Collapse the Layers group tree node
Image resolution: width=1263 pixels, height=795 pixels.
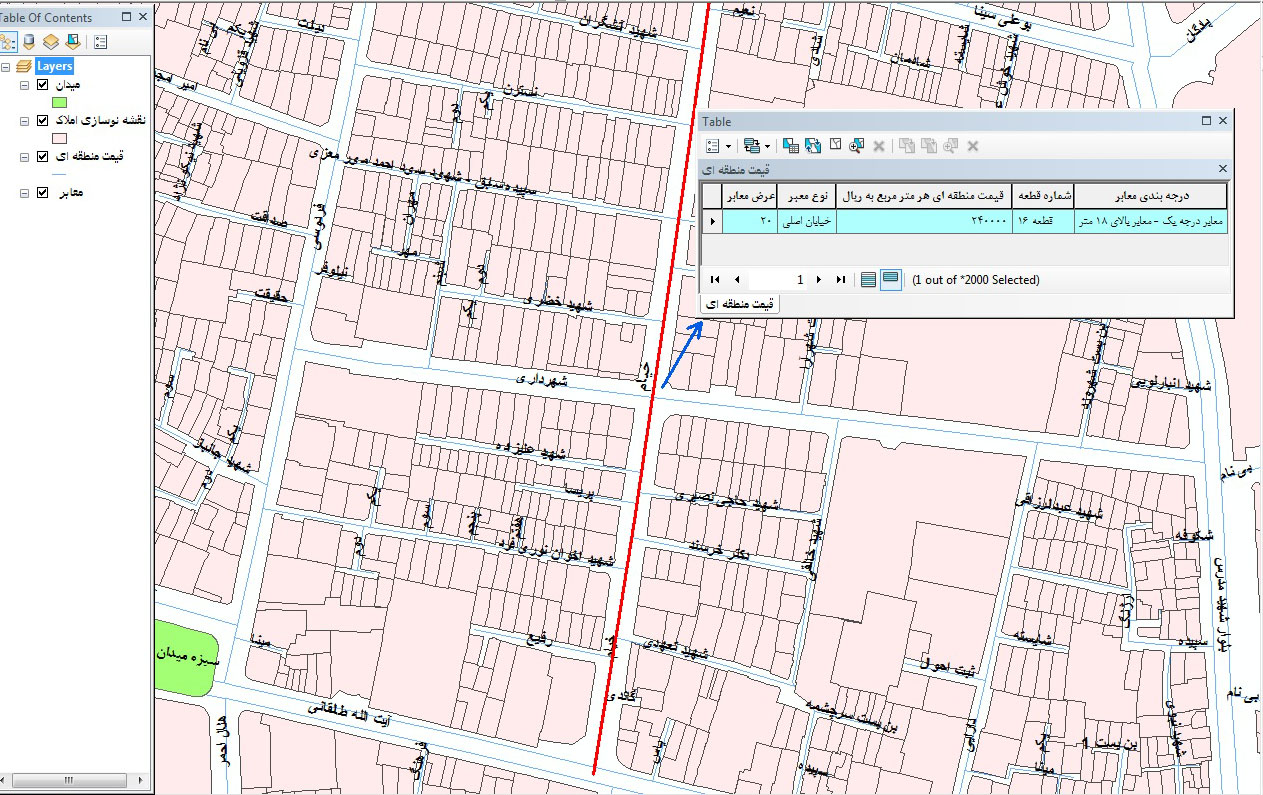(7, 67)
